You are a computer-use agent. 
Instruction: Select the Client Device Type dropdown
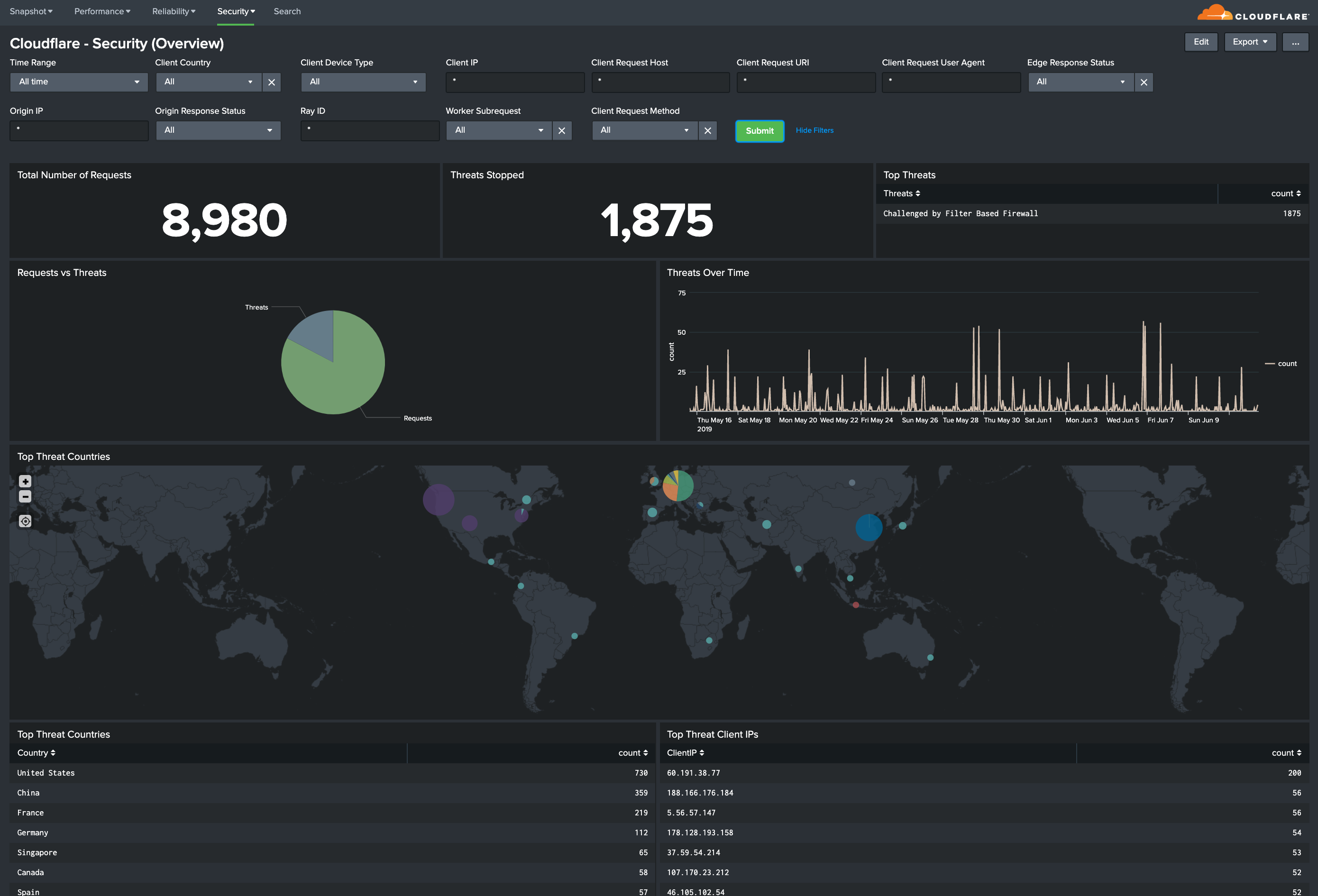click(x=362, y=81)
